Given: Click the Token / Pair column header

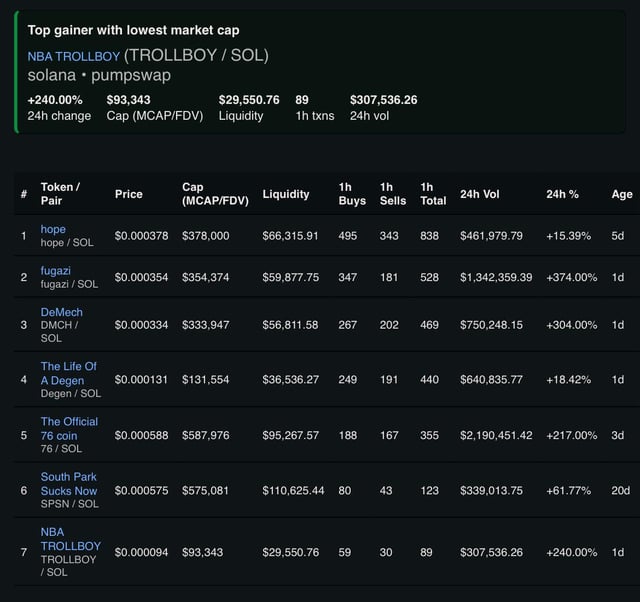Looking at the screenshot, I should tap(60, 194).
